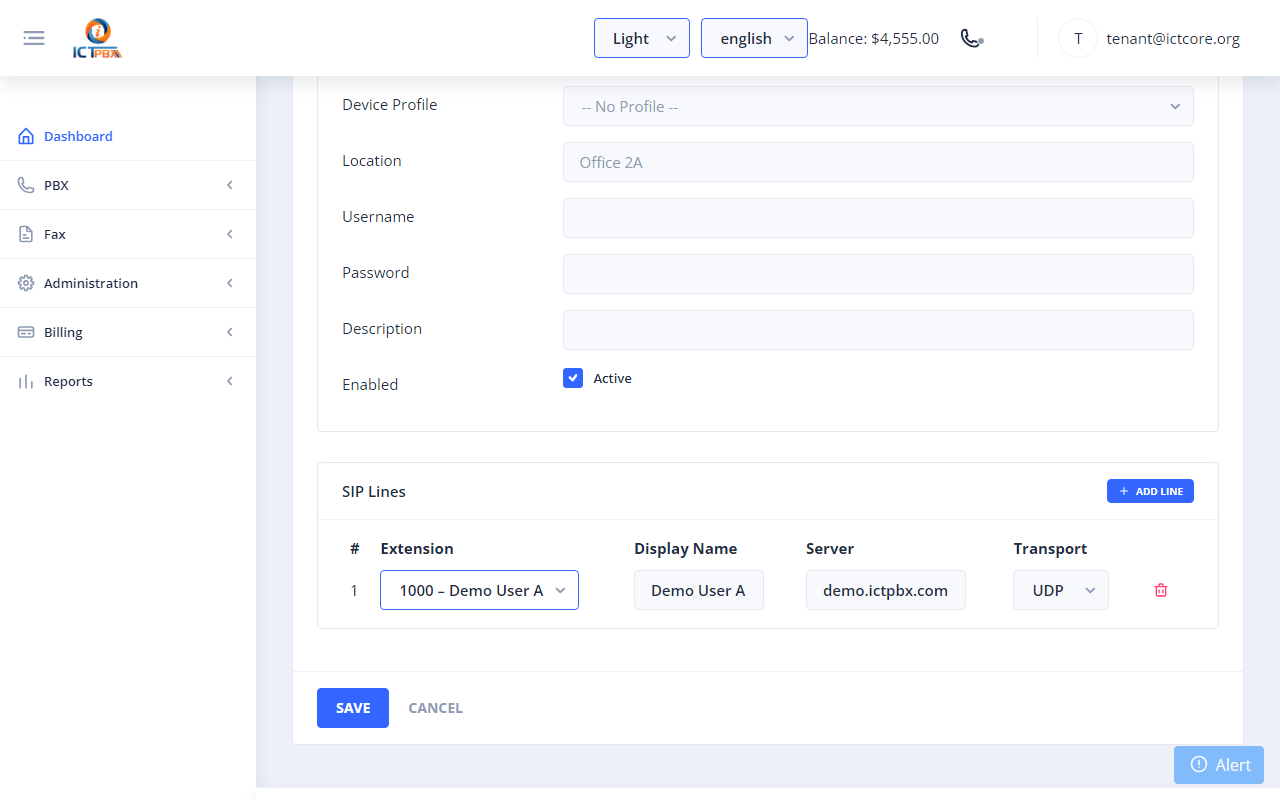This screenshot has width=1280, height=800.
Task: Click the Dashboard home icon
Action: pyautogui.click(x=26, y=136)
